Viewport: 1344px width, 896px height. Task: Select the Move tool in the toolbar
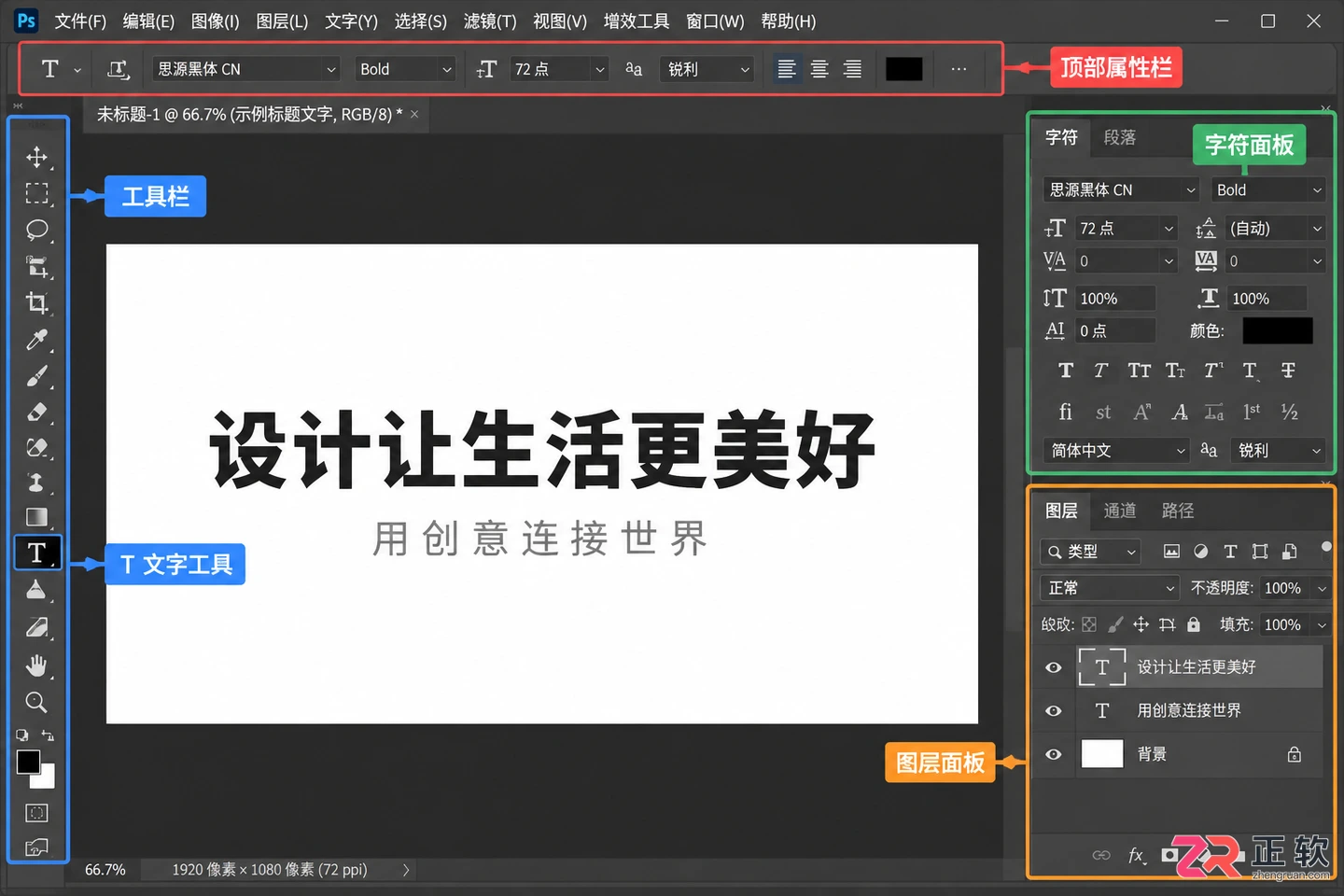point(36,157)
